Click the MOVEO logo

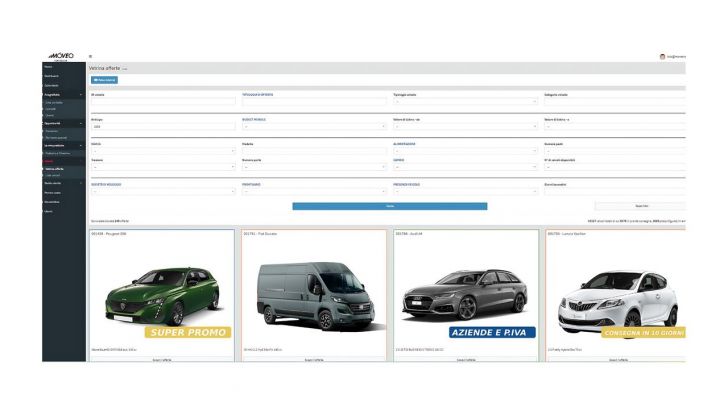pyautogui.click(x=61, y=56)
